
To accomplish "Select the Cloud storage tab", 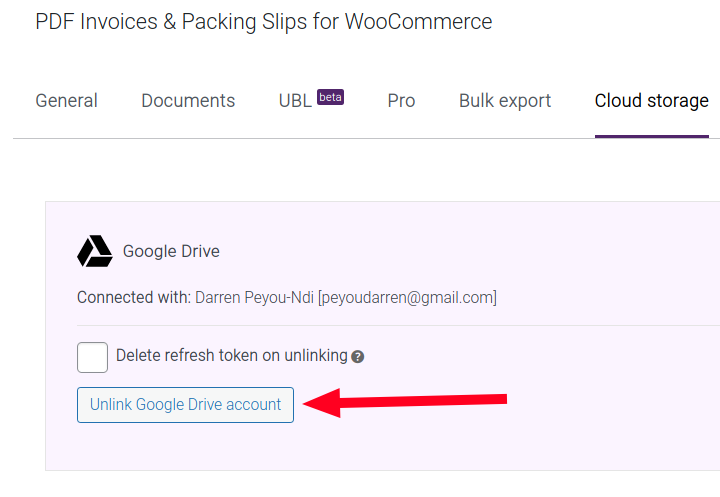I will click(x=651, y=101).
